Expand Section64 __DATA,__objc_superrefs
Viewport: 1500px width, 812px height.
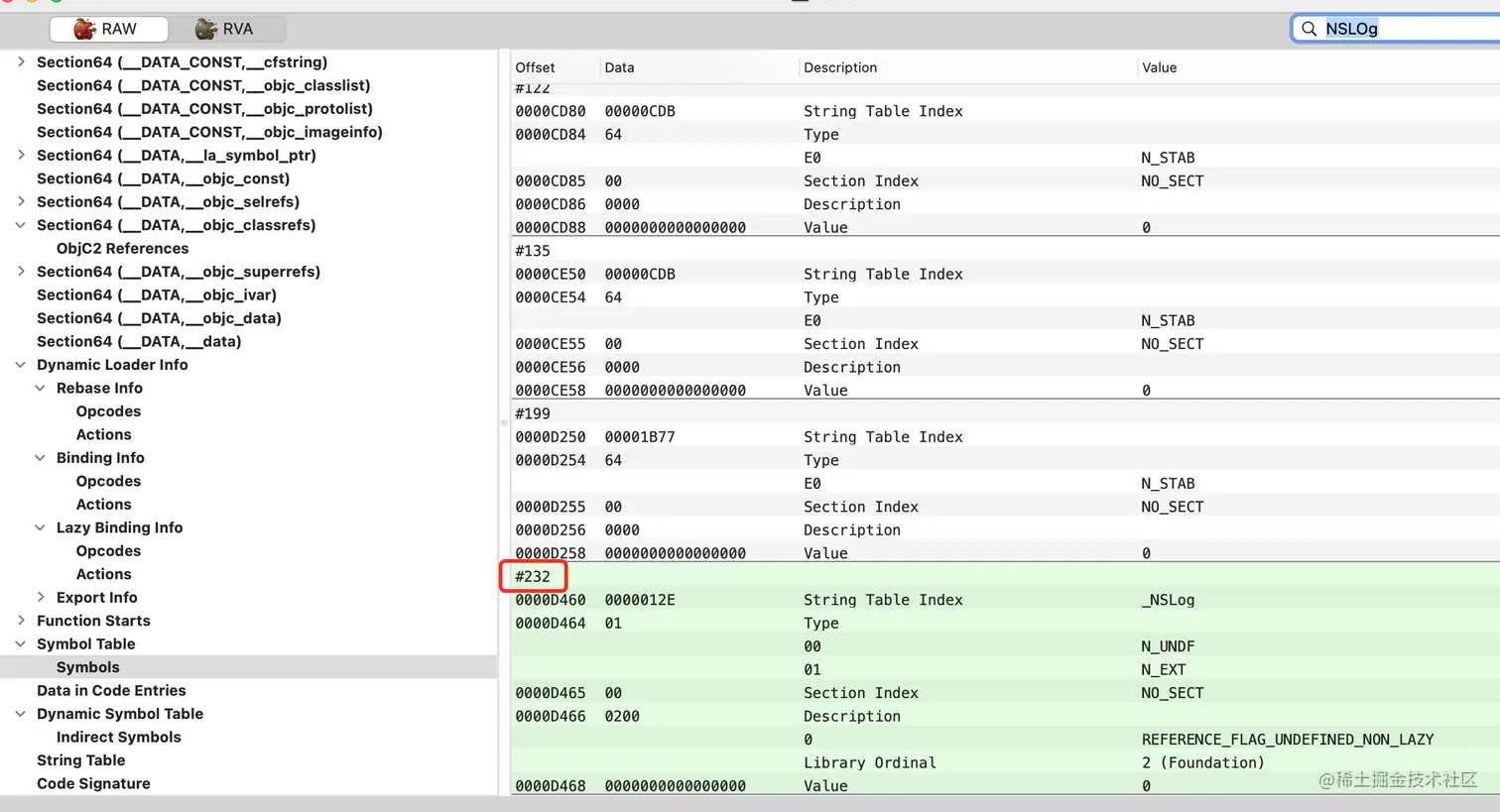pyautogui.click(x=21, y=272)
